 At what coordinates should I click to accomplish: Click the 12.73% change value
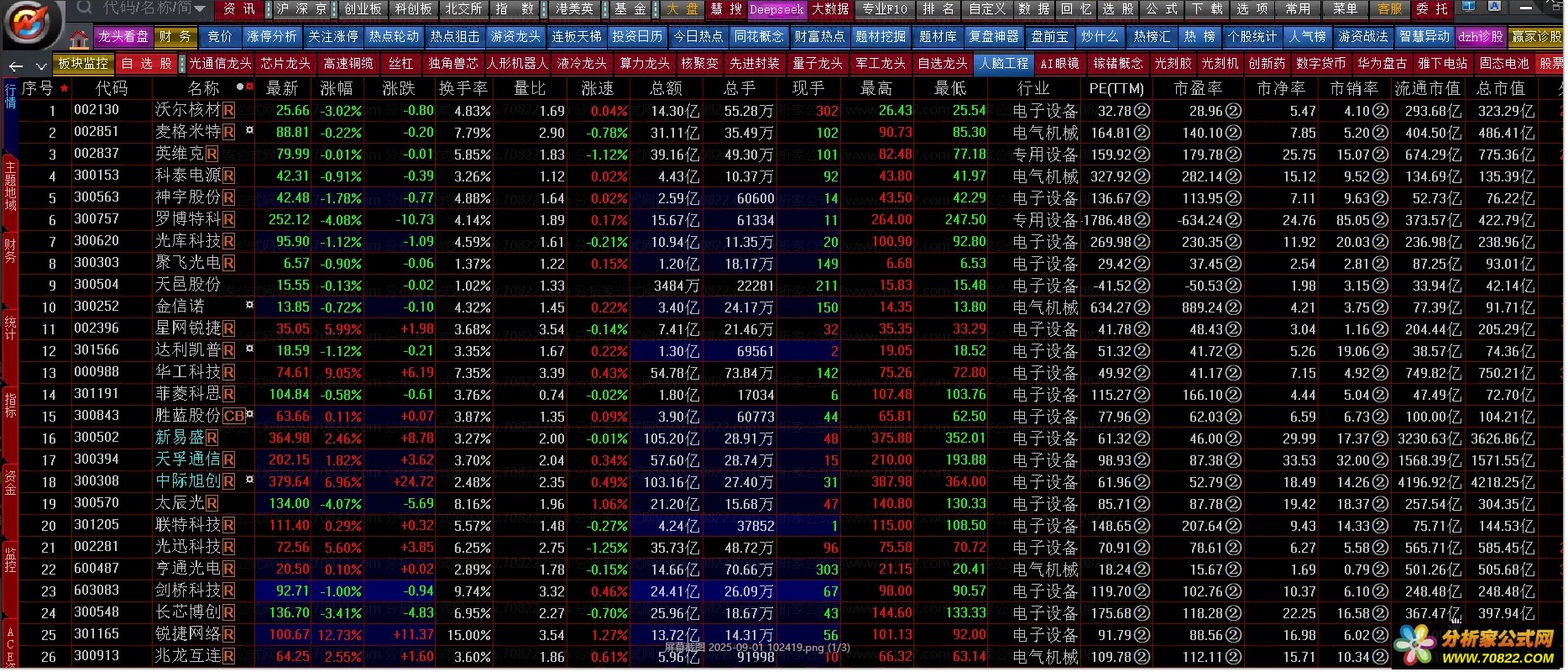click(340, 634)
